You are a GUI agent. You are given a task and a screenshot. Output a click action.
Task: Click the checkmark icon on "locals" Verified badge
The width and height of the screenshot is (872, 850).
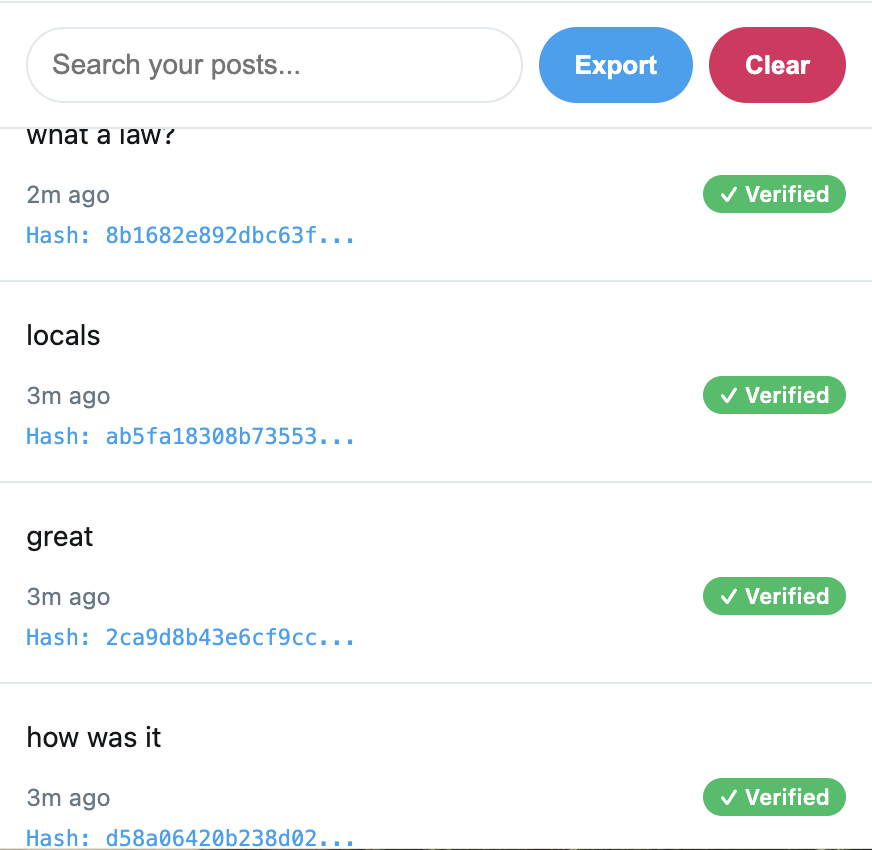point(729,395)
